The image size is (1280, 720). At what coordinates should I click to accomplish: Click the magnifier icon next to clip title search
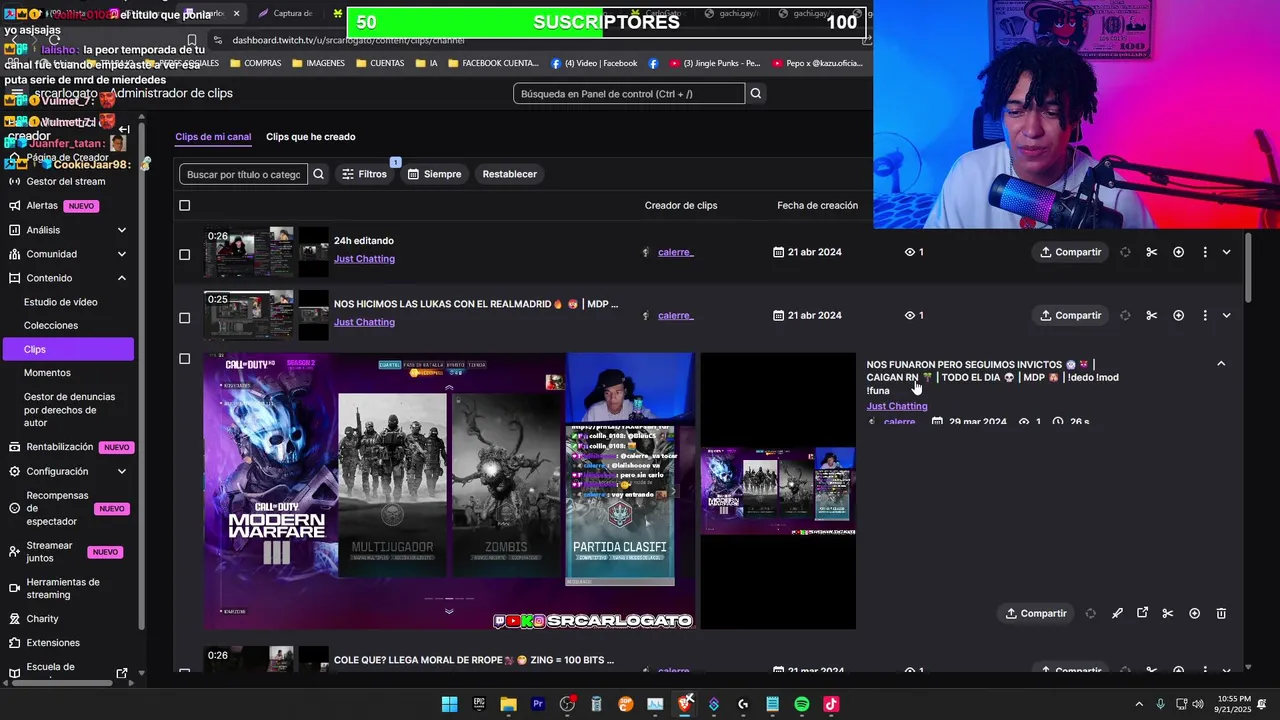pyautogui.click(x=318, y=174)
